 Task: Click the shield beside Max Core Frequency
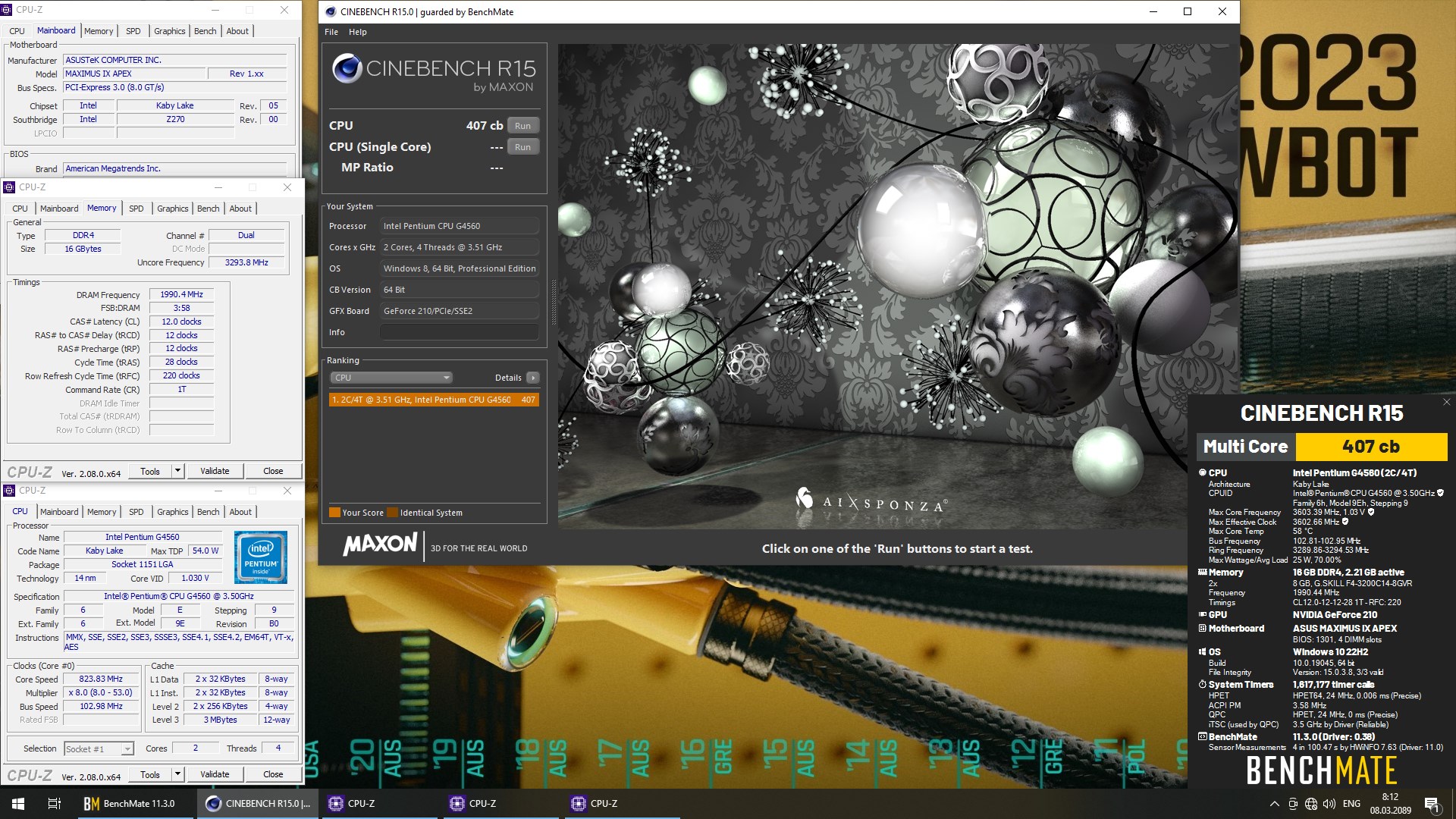pos(1371,512)
